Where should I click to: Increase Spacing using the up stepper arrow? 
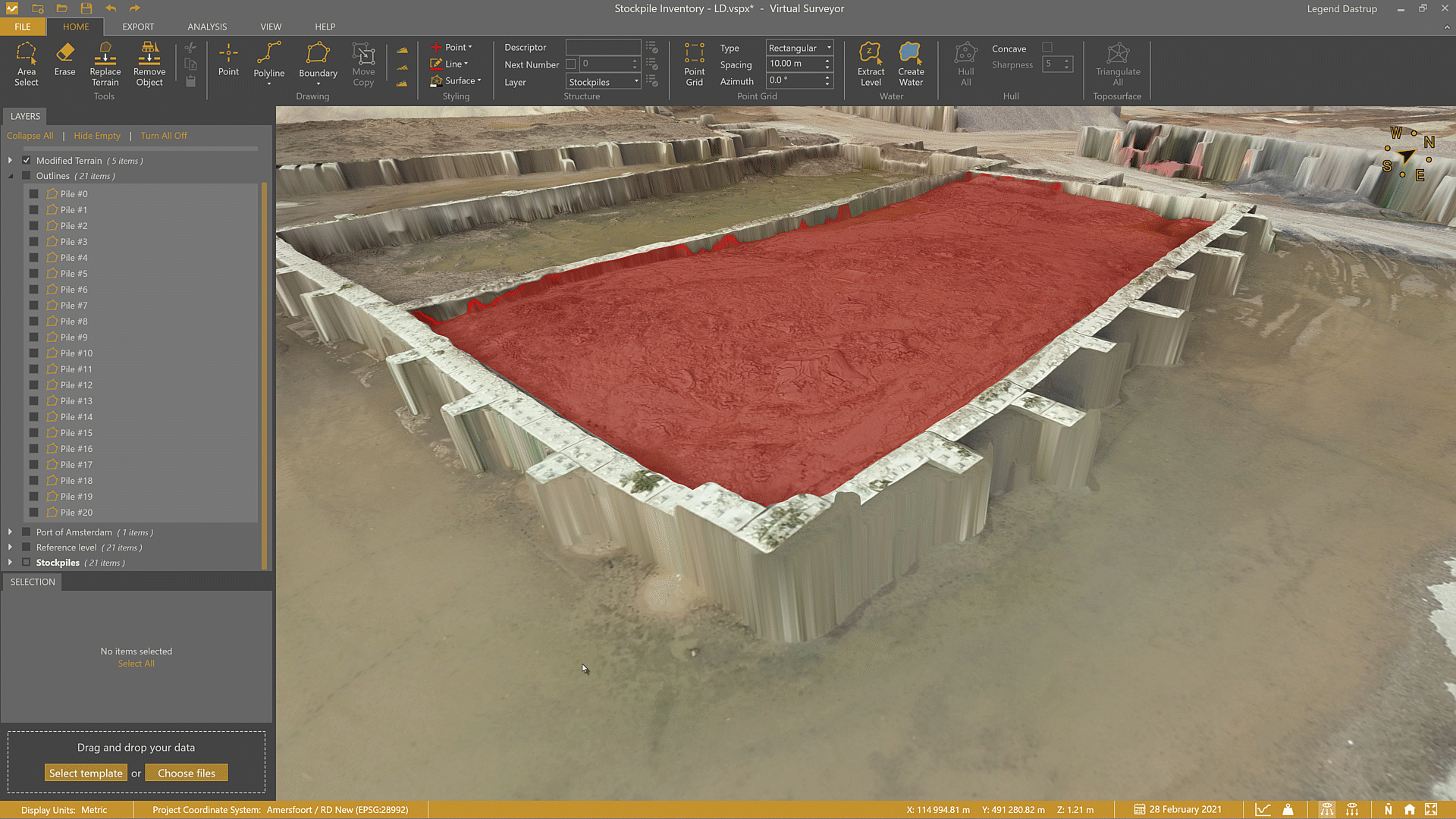pyautogui.click(x=827, y=61)
